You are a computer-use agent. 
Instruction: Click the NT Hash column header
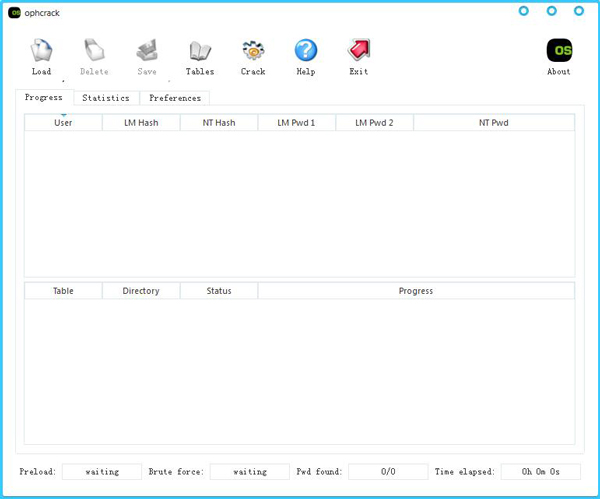click(219, 122)
